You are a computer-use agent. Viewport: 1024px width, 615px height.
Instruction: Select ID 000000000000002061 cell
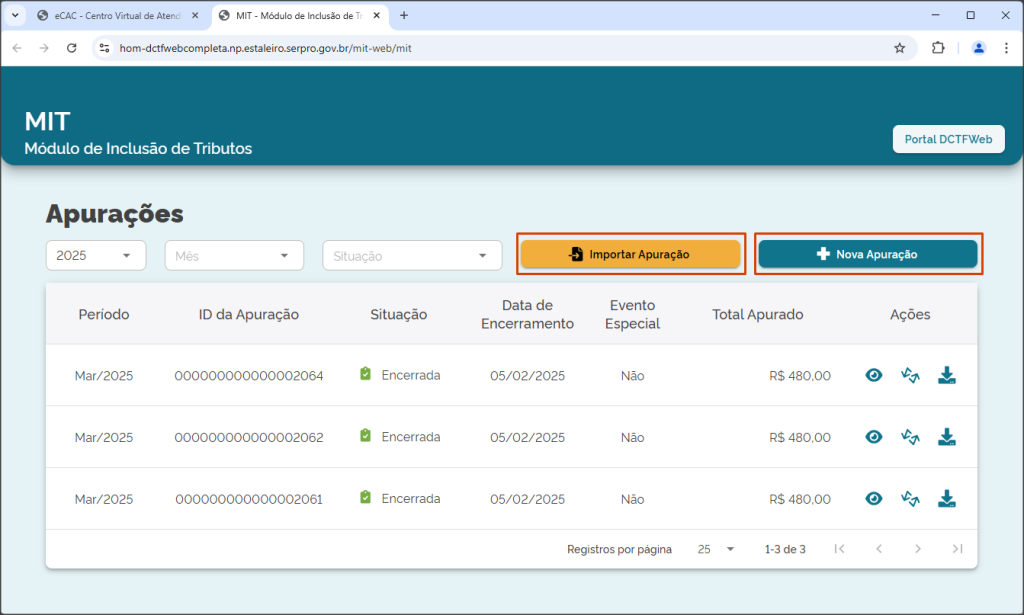point(249,499)
